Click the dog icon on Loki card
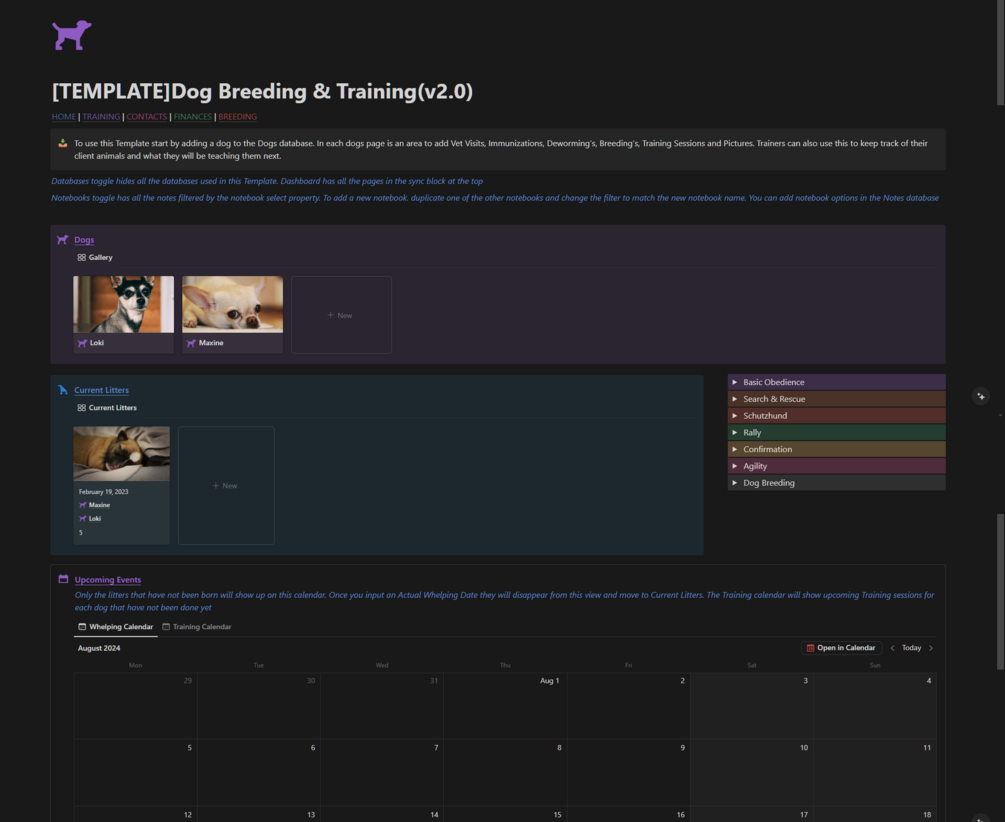This screenshot has height=822, width=1005. pyautogui.click(x=82, y=343)
